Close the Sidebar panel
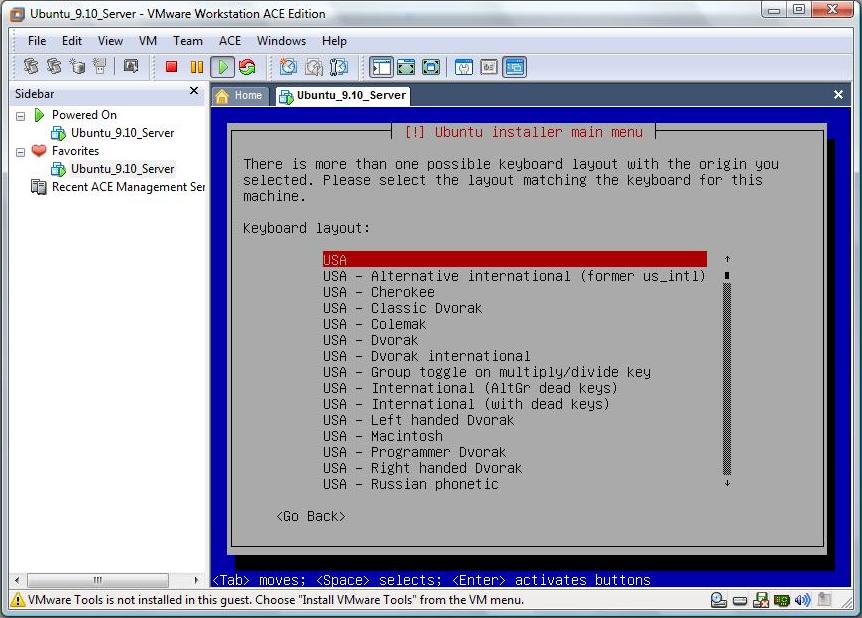Image resolution: width=862 pixels, height=618 pixels. (x=194, y=91)
